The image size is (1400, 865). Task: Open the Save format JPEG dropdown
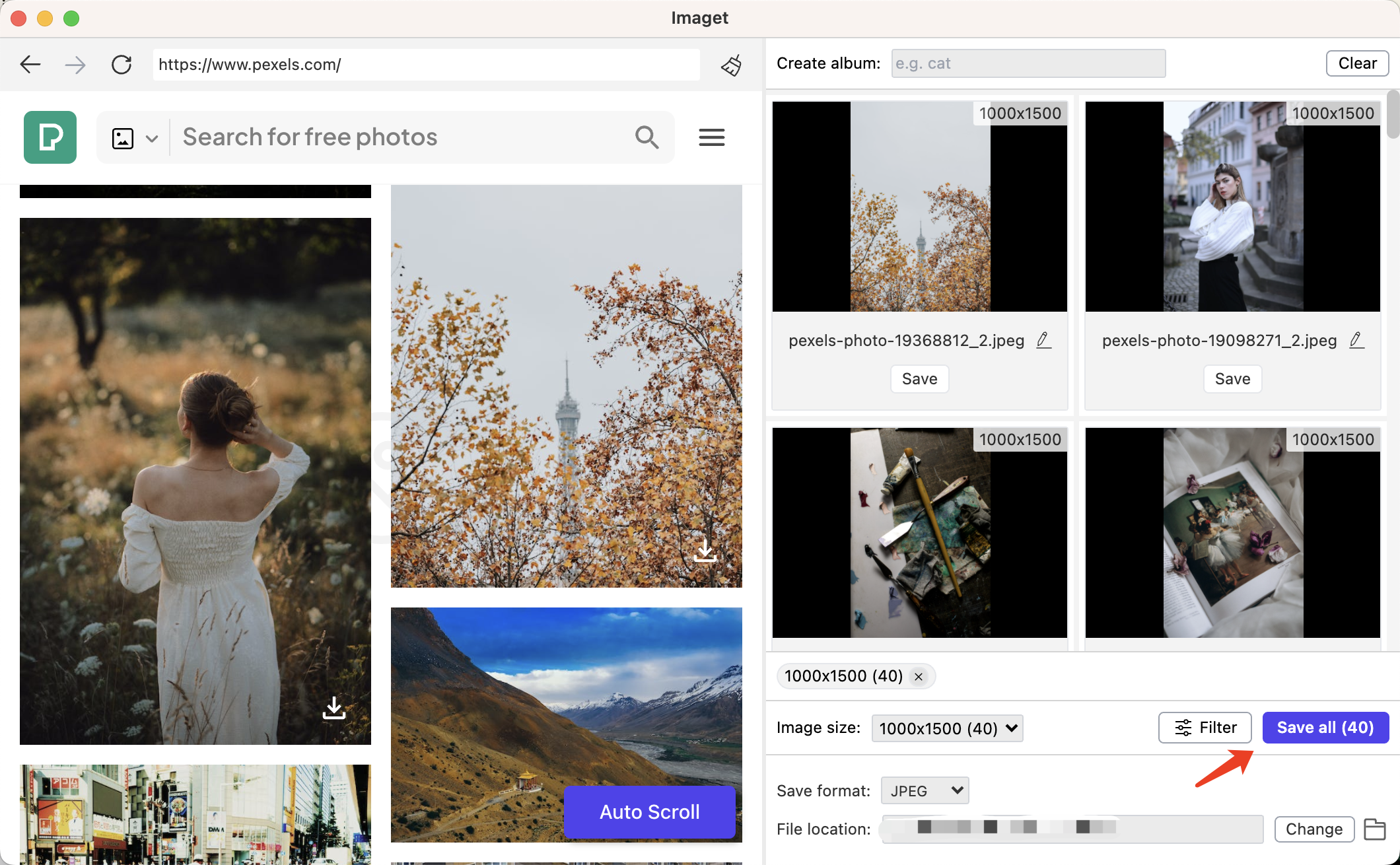click(925, 790)
